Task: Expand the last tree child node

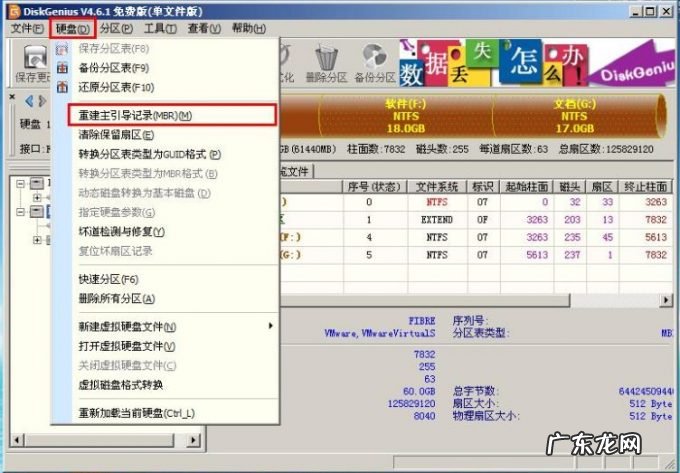Action: point(37,240)
